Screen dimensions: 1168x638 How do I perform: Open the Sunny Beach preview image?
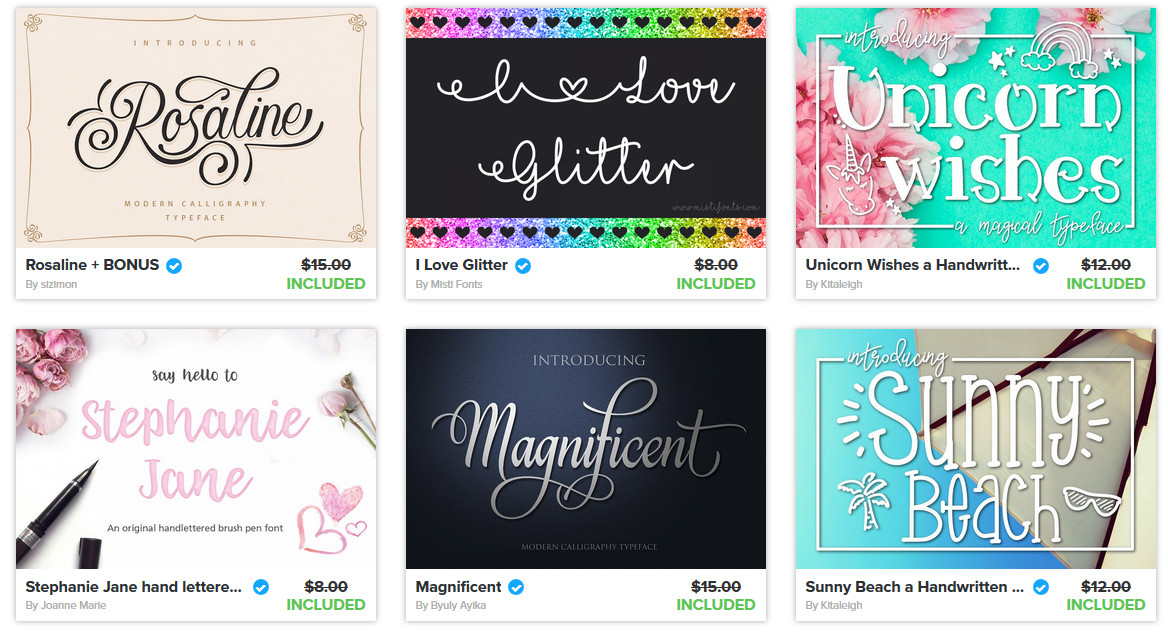tap(976, 449)
